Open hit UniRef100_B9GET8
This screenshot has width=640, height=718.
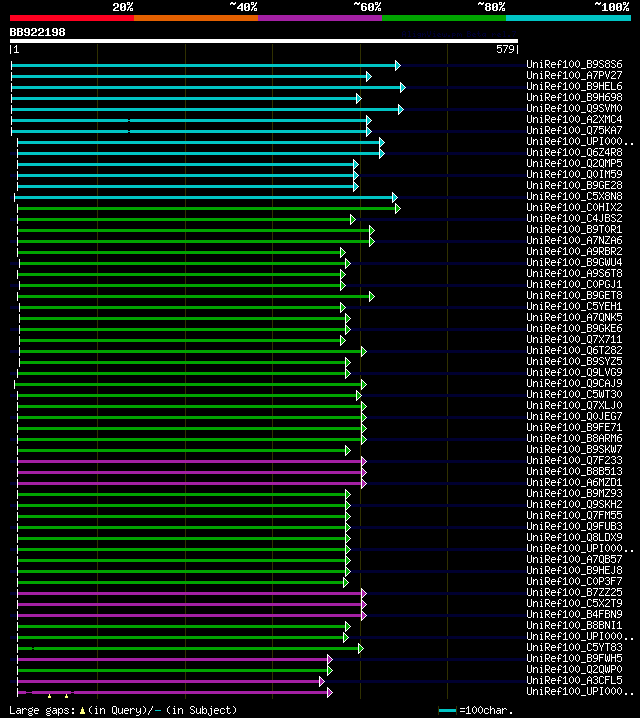point(574,295)
